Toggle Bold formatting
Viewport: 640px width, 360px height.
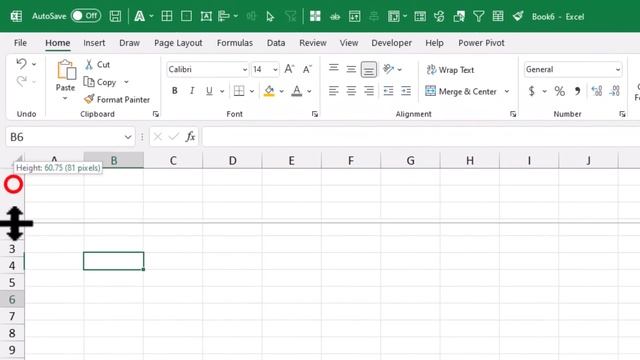point(175,91)
